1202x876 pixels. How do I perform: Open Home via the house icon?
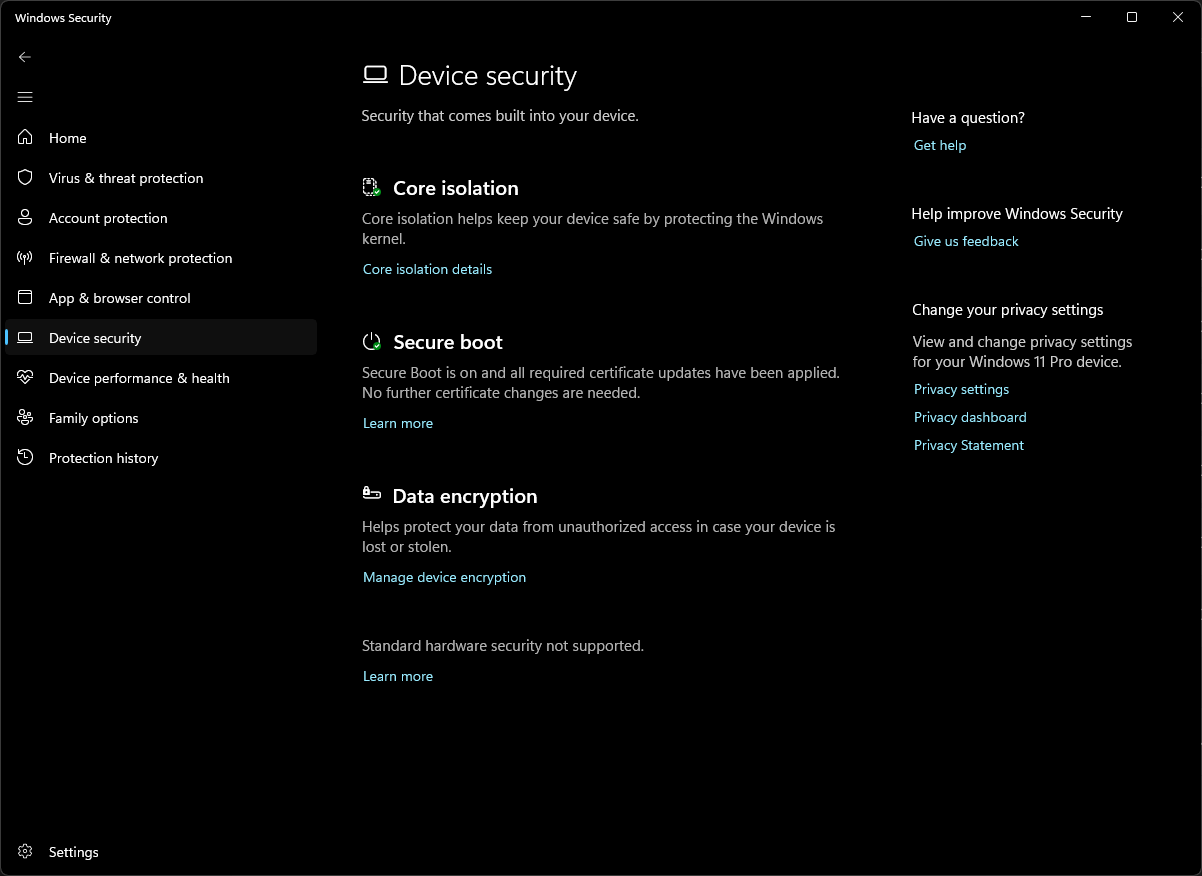tap(25, 138)
